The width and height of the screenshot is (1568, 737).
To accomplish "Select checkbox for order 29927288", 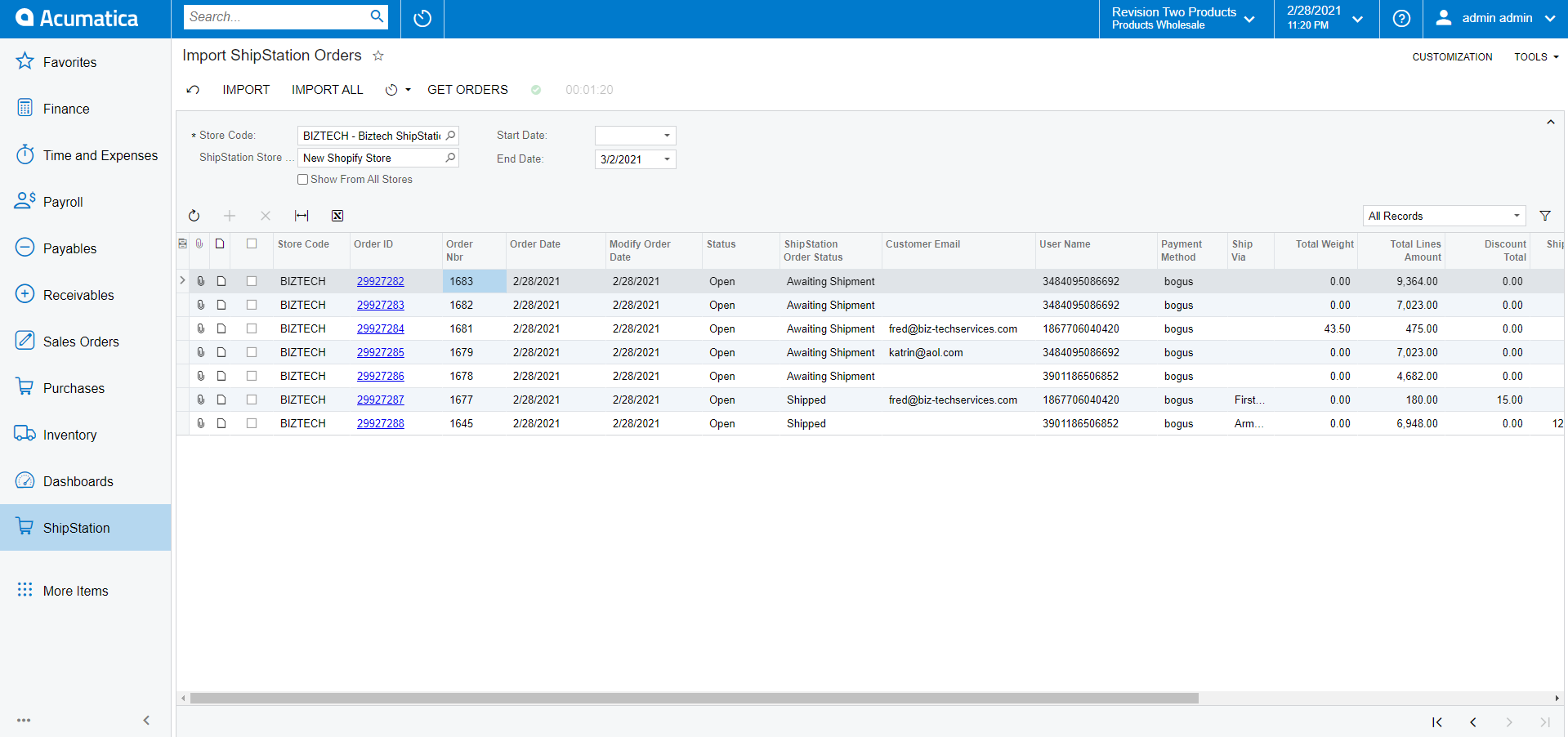I will pos(252,423).
